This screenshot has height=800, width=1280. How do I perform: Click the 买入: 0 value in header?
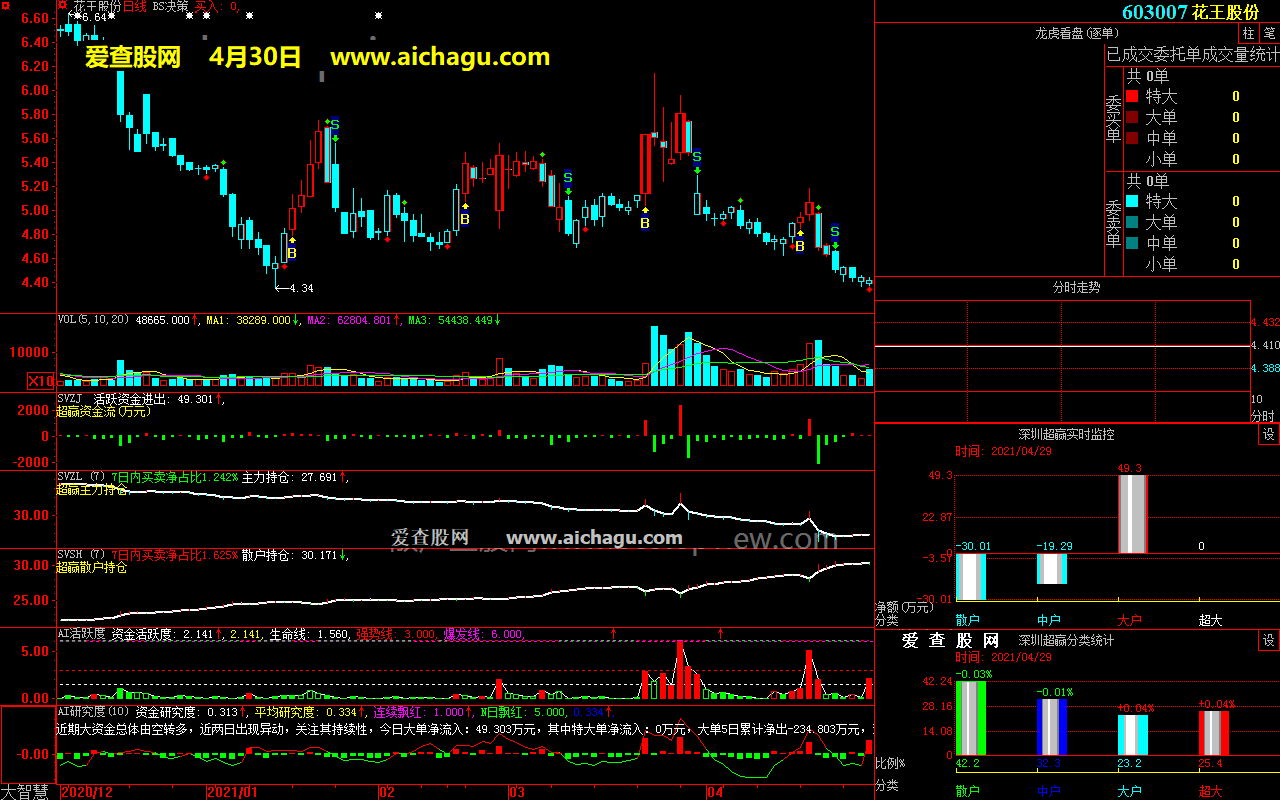(216, 6)
